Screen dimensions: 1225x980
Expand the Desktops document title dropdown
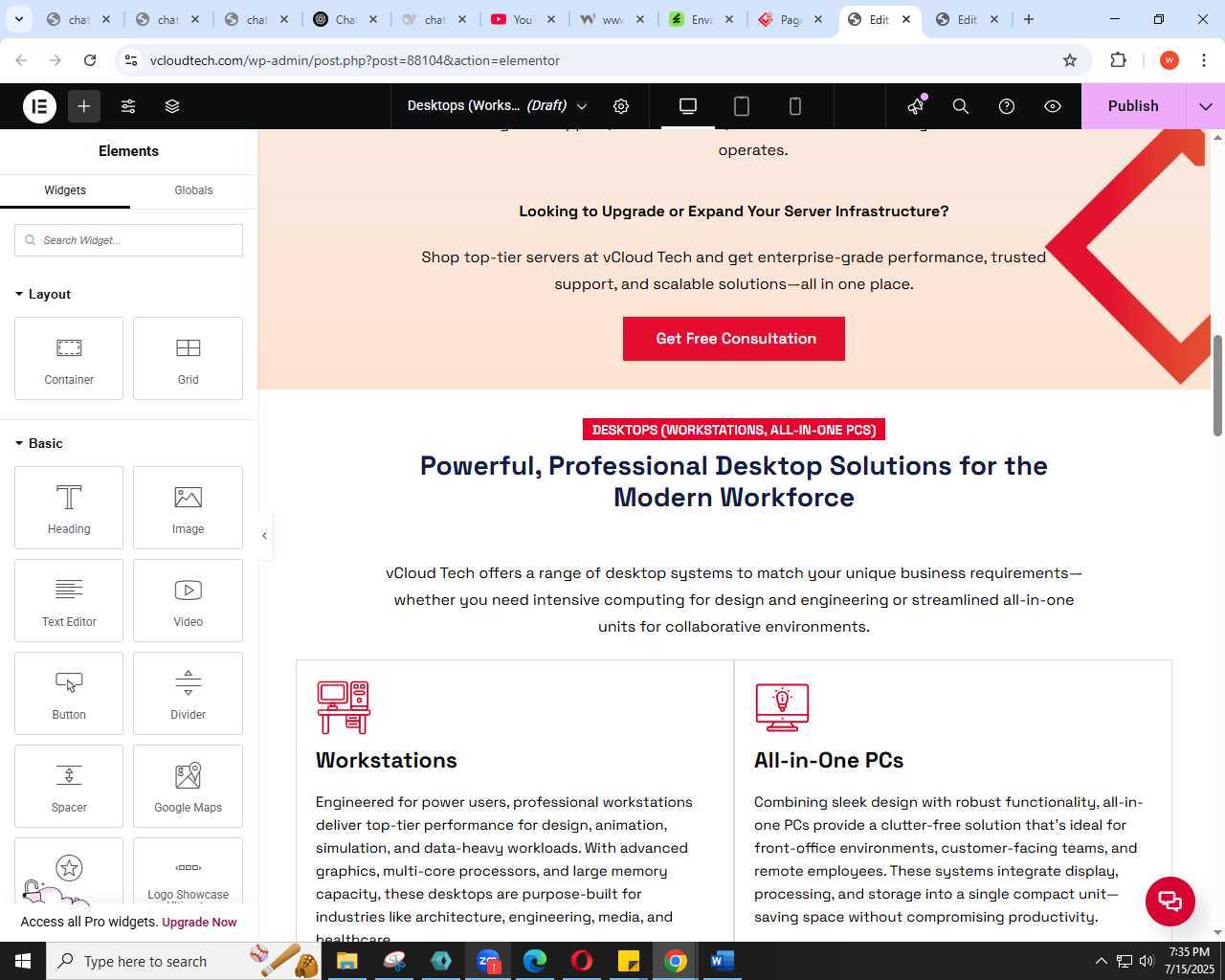coord(582,106)
